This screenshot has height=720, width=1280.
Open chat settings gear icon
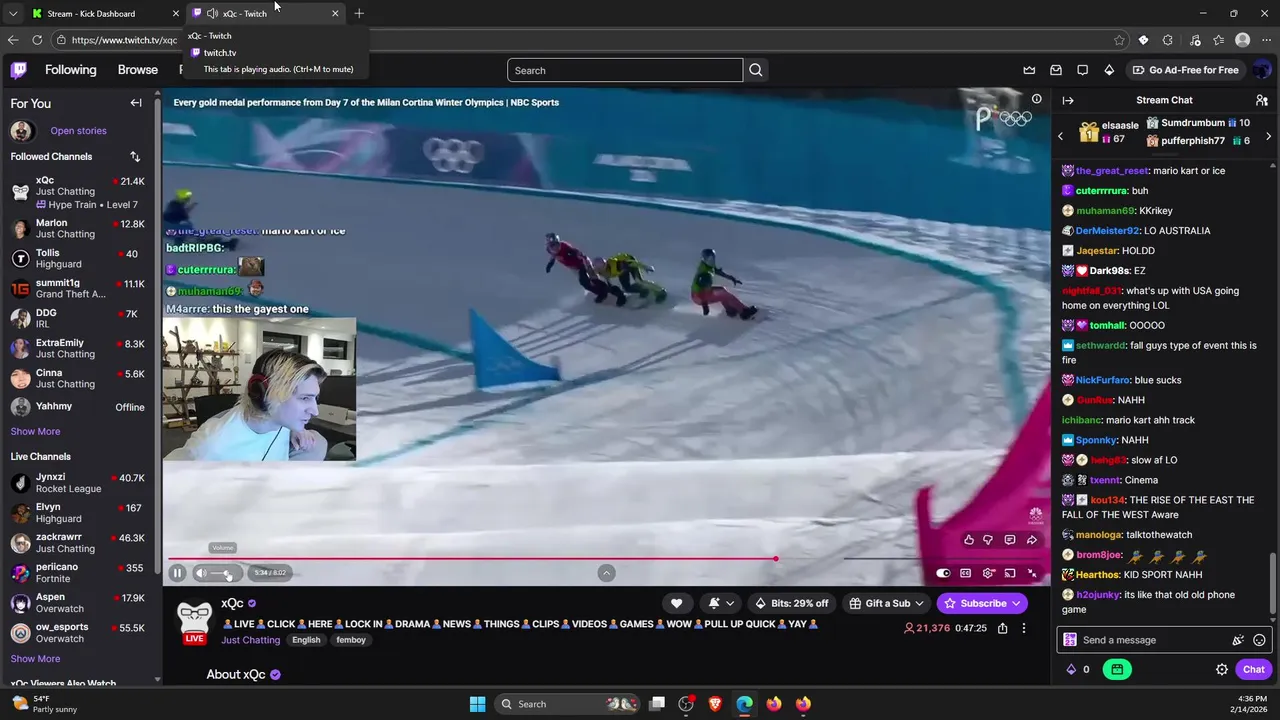tap(1222, 669)
